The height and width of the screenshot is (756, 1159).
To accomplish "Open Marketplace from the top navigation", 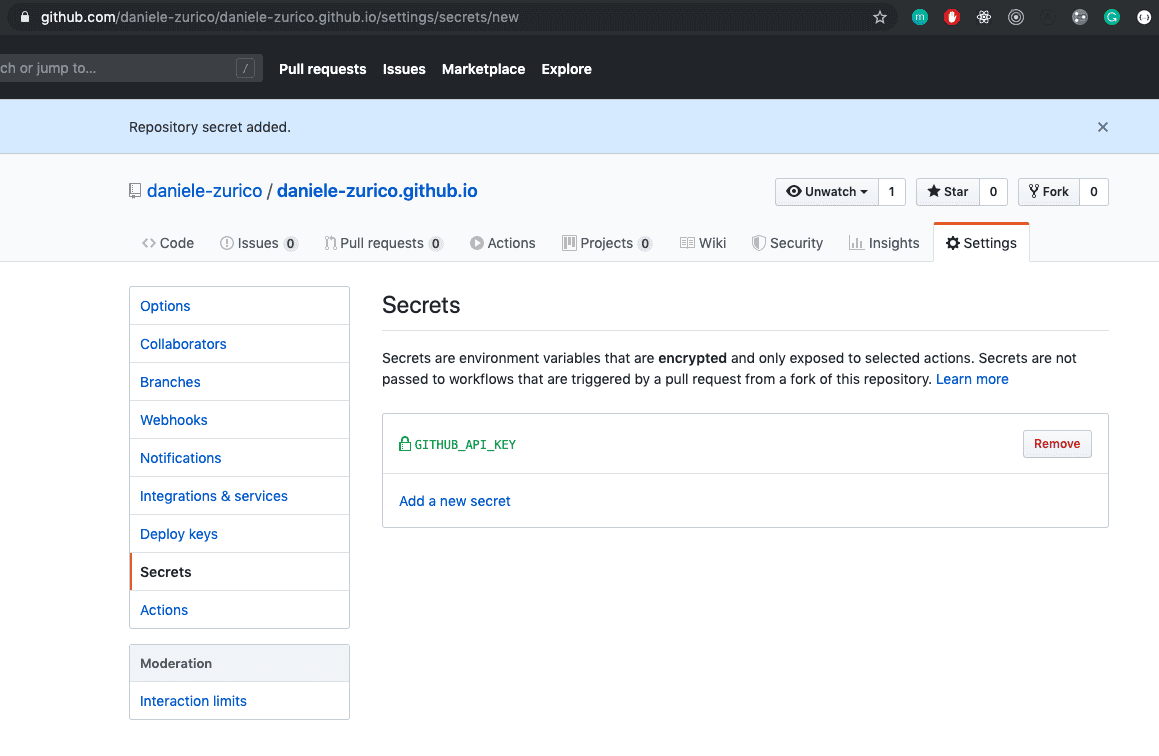I will pos(483,69).
